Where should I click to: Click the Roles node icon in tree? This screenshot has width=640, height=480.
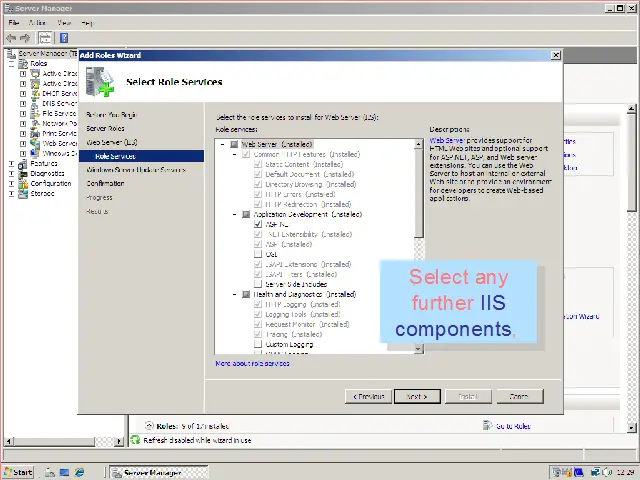coord(23,64)
